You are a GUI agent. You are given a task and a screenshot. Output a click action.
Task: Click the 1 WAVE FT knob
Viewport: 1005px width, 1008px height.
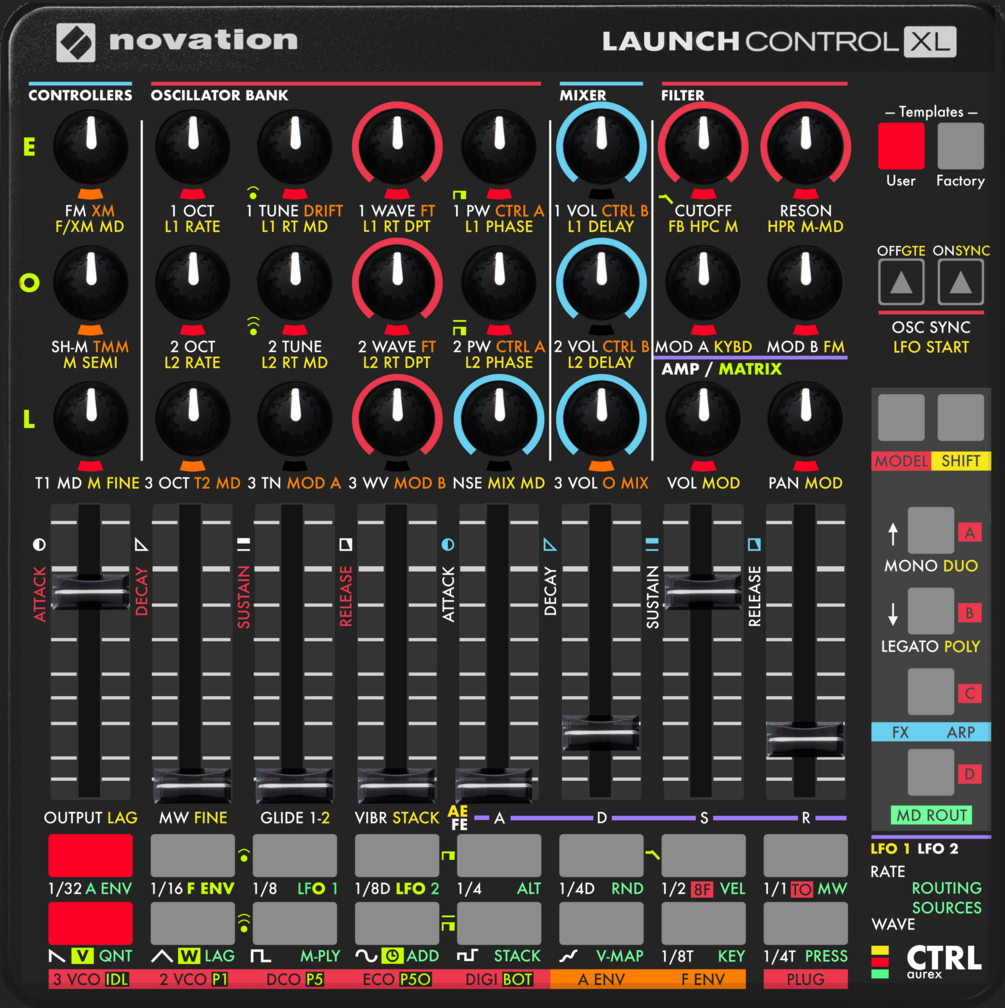[397, 147]
